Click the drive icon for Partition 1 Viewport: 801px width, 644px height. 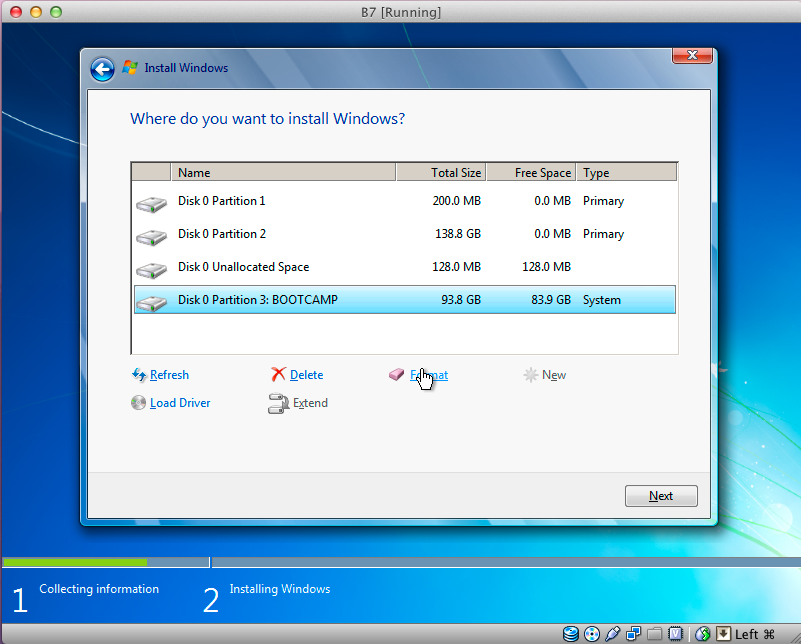151,204
